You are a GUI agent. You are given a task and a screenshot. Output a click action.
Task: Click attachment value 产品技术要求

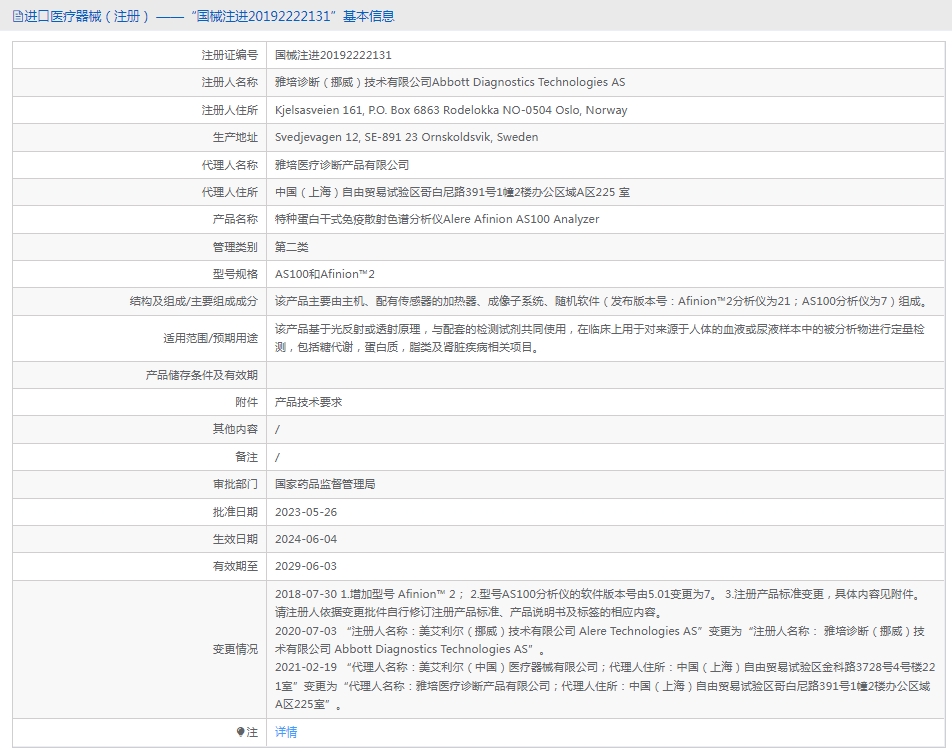click(308, 402)
